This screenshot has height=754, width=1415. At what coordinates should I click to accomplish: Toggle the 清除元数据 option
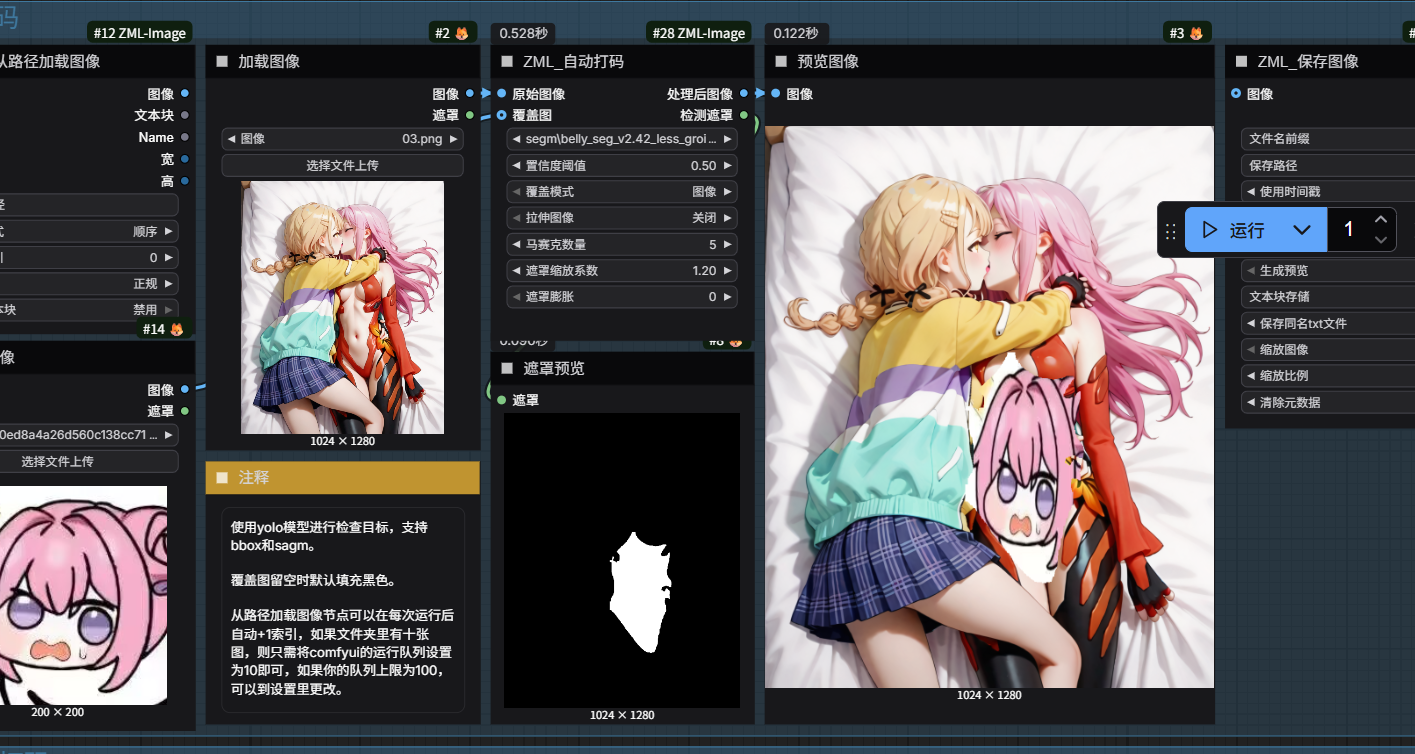coord(1328,402)
